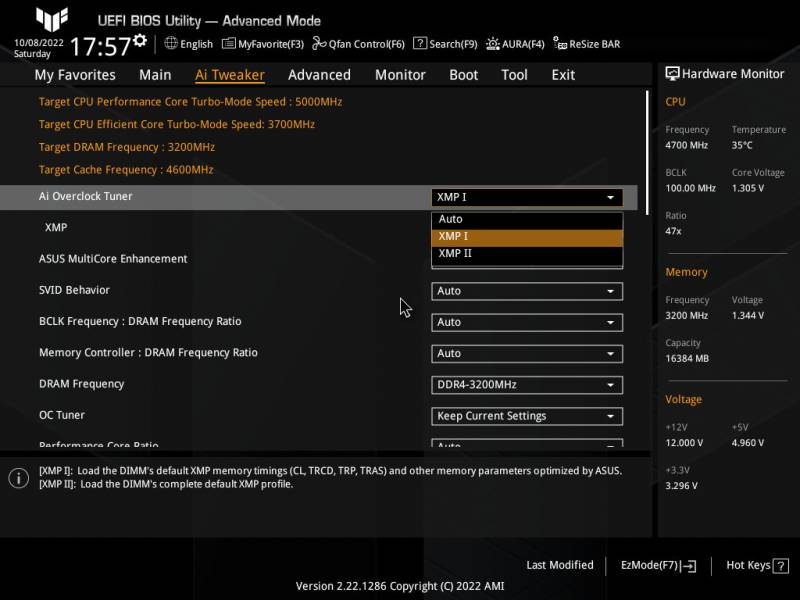Click the BCLK 100.00 MHz value
Image resolution: width=800 pixels, height=600 pixels.
pos(690,188)
